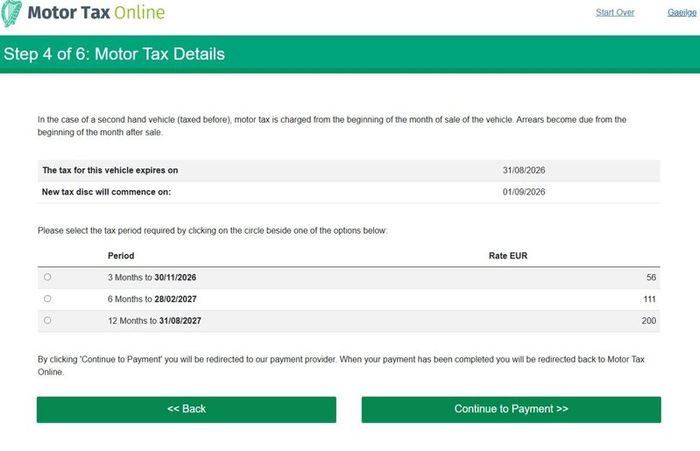Click the 12 Months to 31/08/2027 row
The width and height of the screenshot is (700, 451).
click(349, 321)
